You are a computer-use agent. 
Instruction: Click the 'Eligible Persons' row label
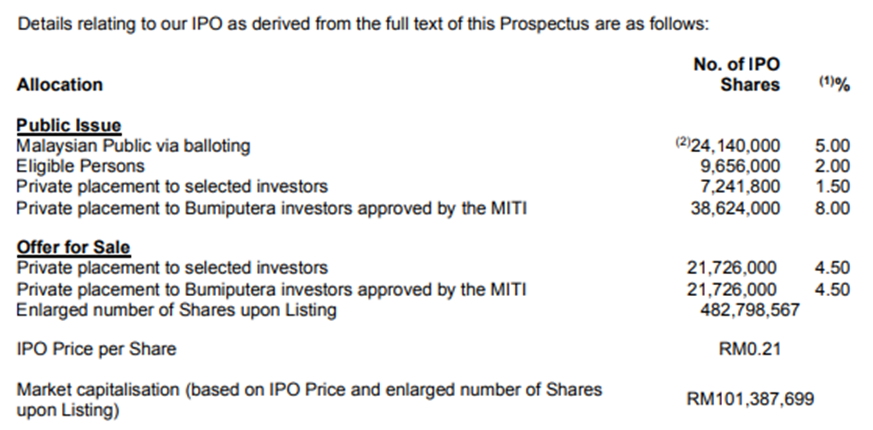pyautogui.click(x=81, y=166)
